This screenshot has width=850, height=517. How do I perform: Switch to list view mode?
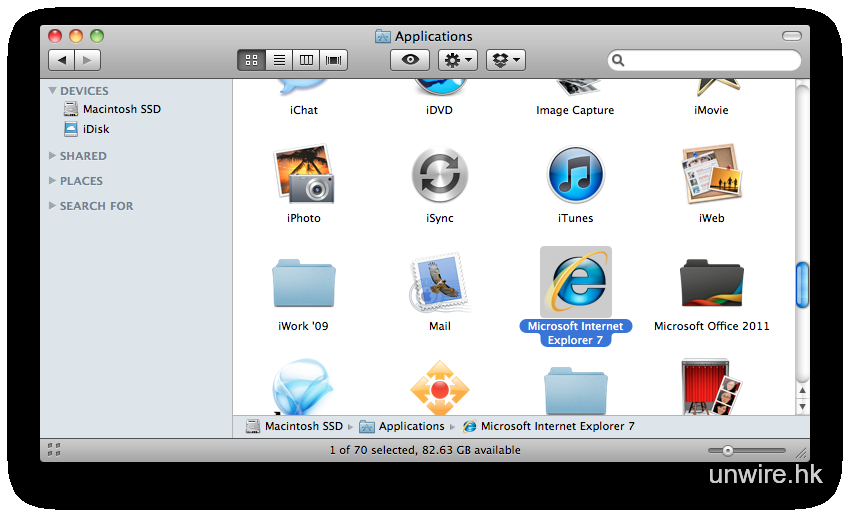coord(279,60)
